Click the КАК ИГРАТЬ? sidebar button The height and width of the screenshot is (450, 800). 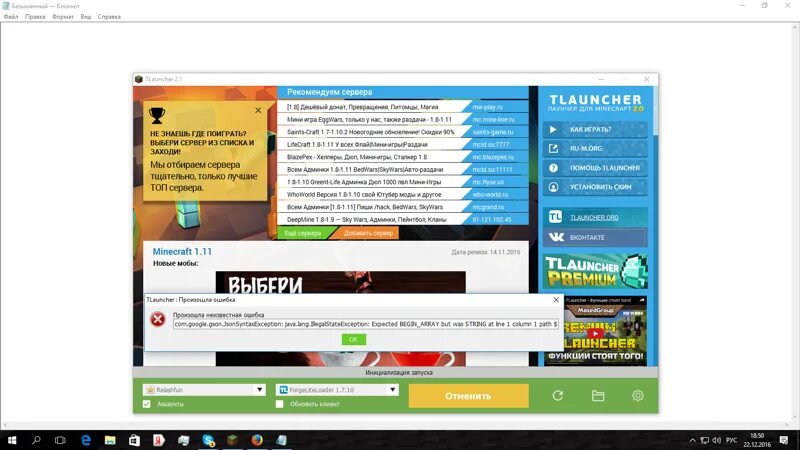coord(595,130)
